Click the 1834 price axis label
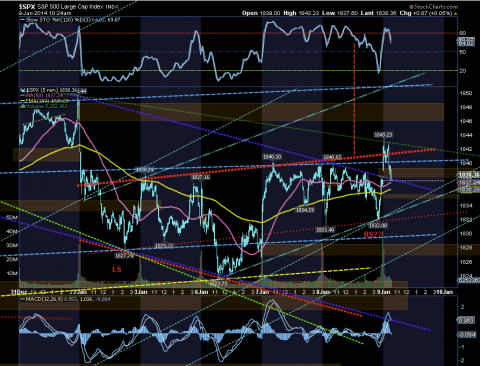Image resolution: width=480 pixels, height=366 pixels. 466,206
